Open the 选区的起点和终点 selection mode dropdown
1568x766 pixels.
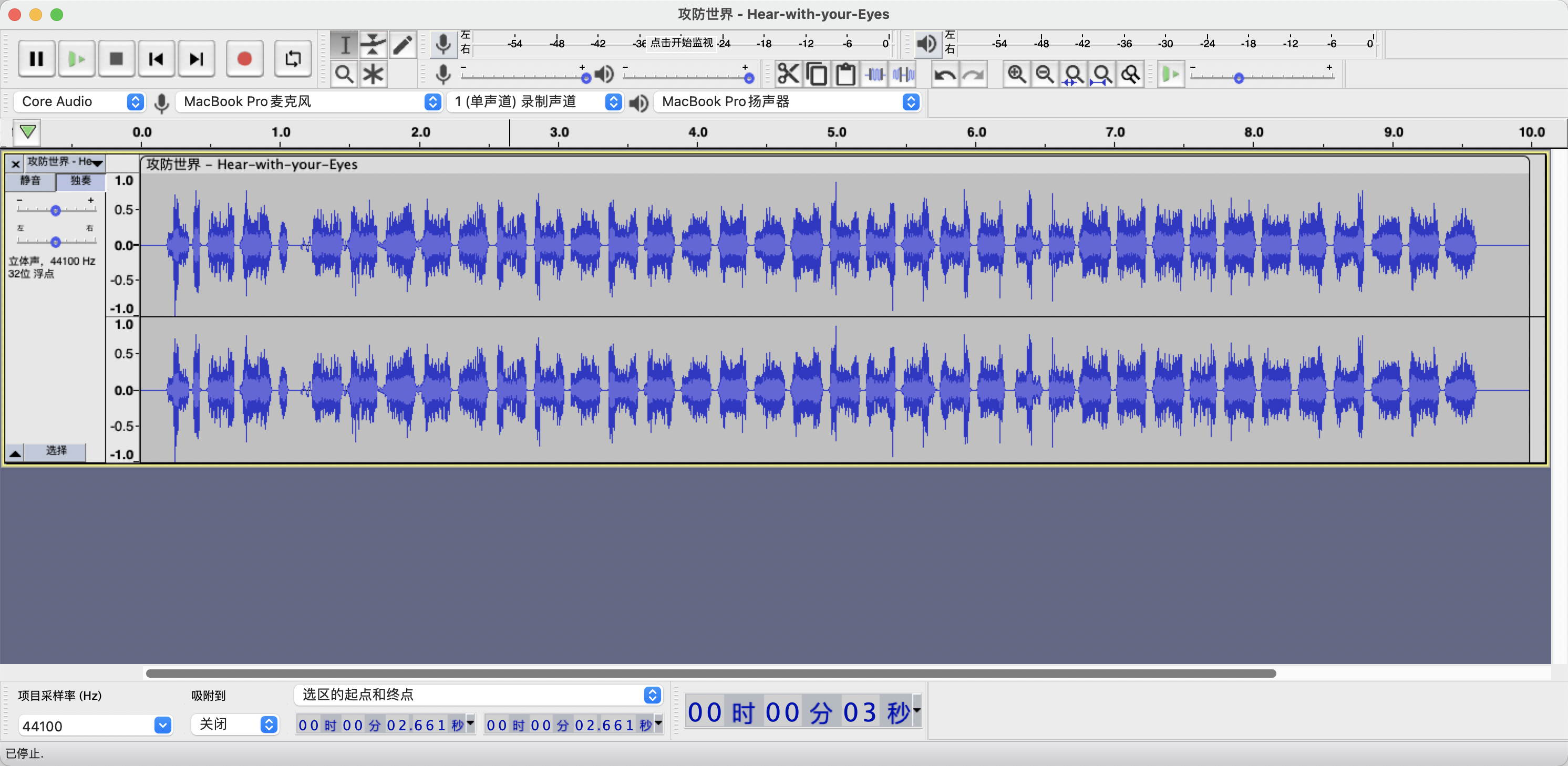[478, 695]
